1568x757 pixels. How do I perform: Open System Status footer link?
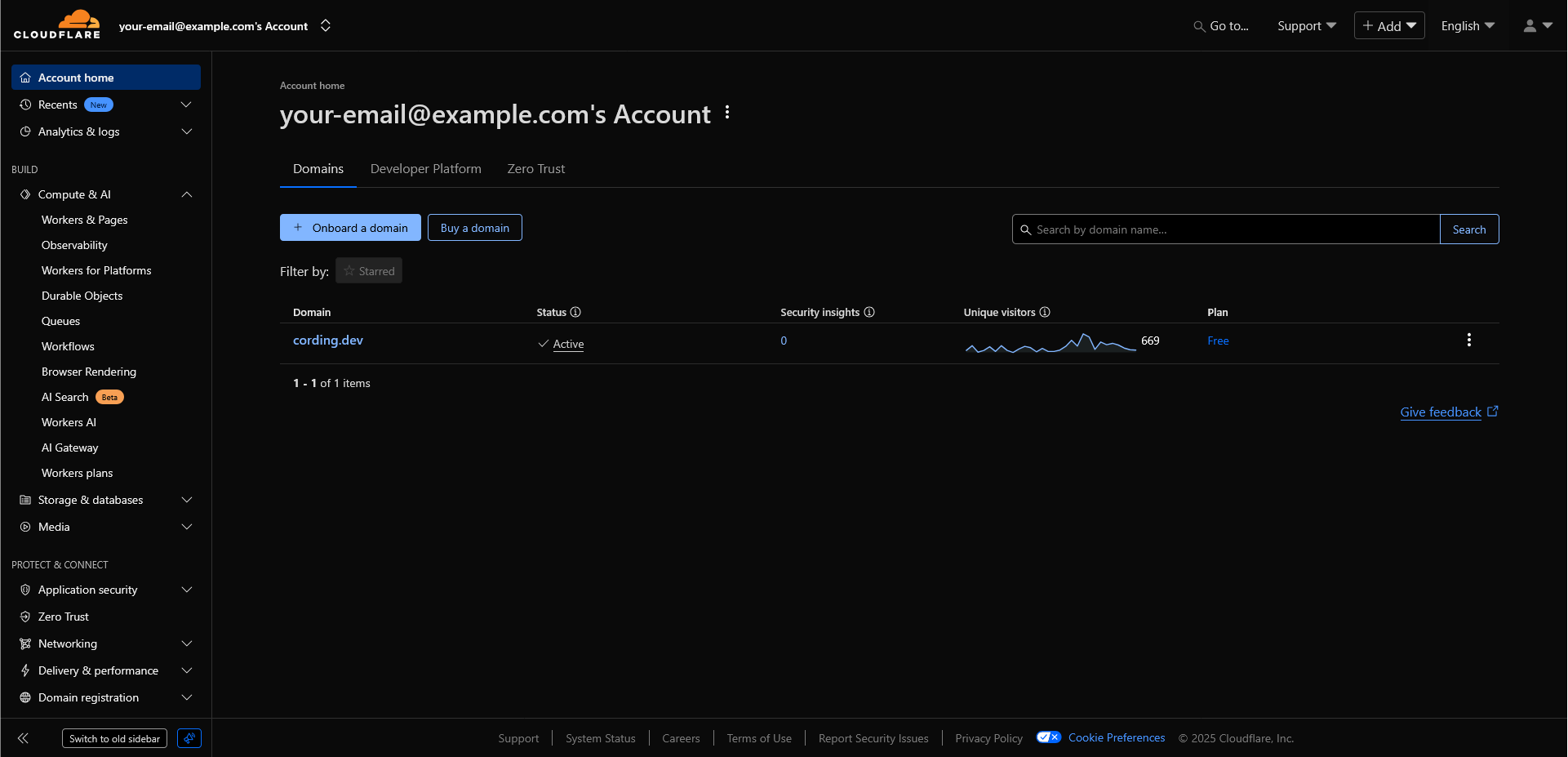point(601,738)
